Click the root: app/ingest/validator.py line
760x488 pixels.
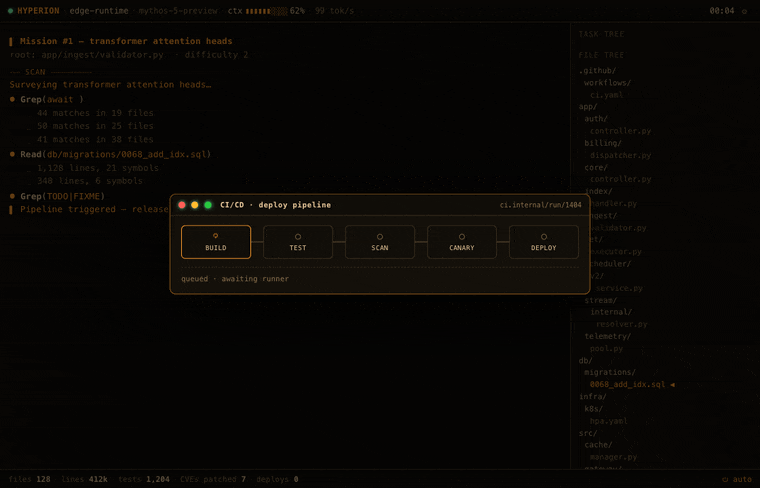128,55
